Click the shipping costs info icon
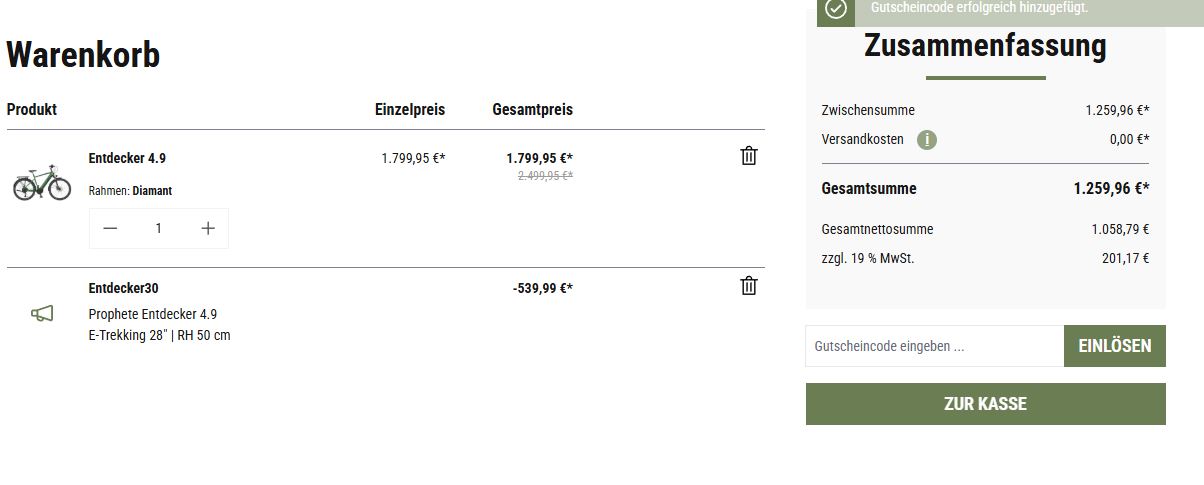 [x=927, y=140]
